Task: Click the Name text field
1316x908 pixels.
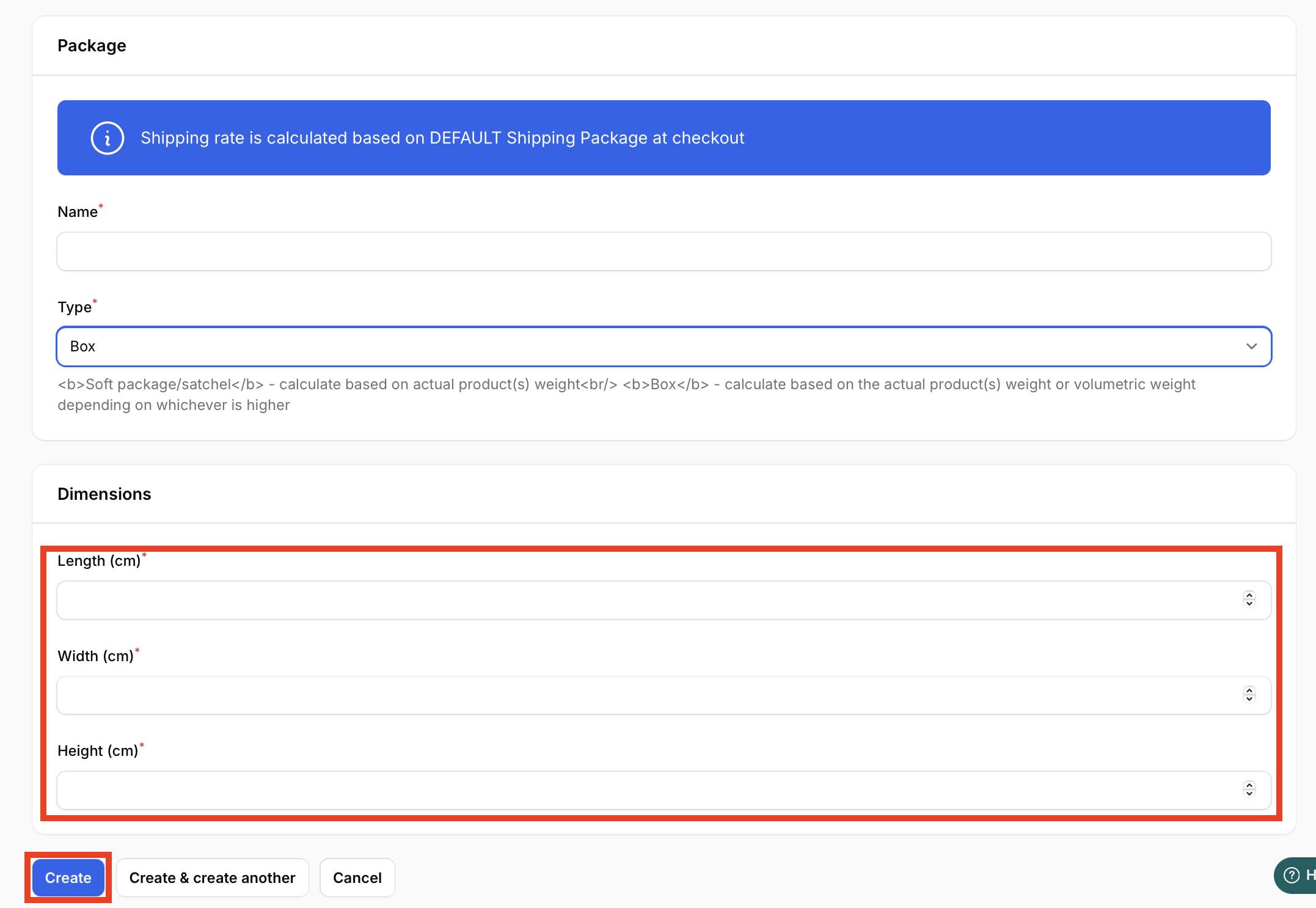Action: point(663,251)
